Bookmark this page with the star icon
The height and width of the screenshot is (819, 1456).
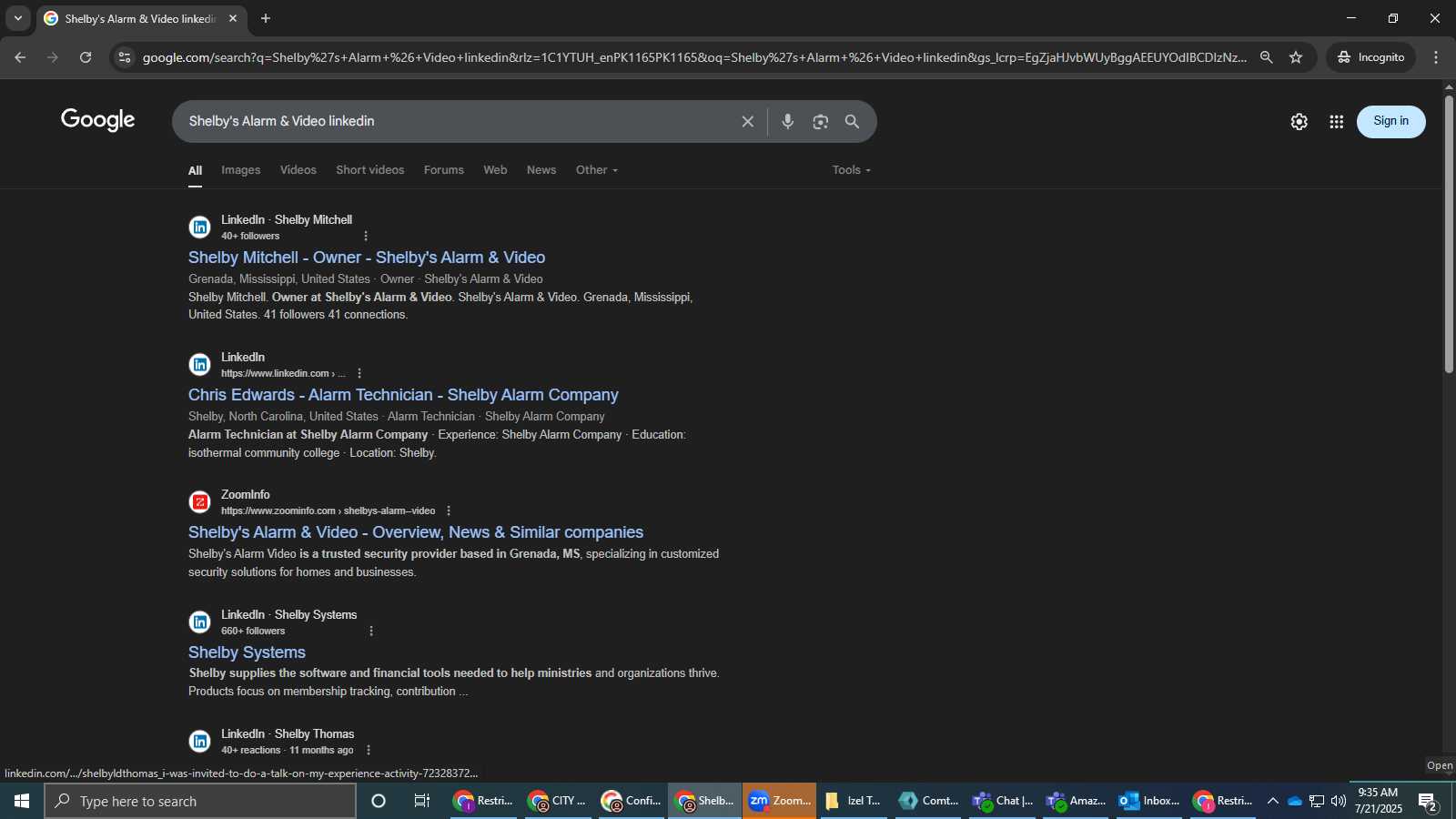pos(1296,57)
